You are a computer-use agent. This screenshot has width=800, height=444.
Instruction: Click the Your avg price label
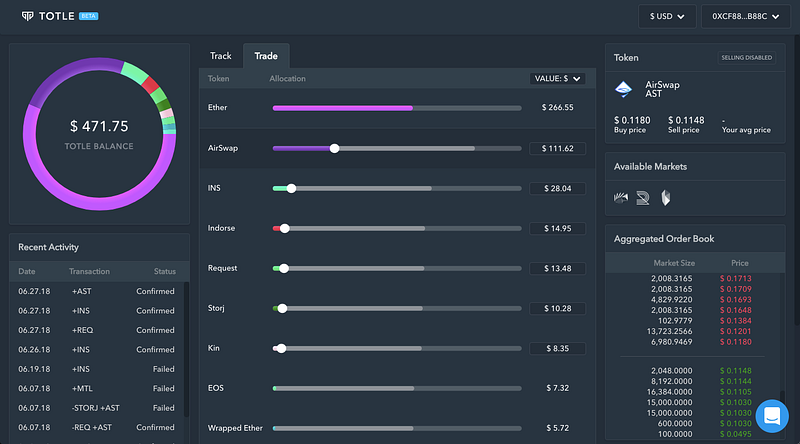pyautogui.click(x=746, y=130)
